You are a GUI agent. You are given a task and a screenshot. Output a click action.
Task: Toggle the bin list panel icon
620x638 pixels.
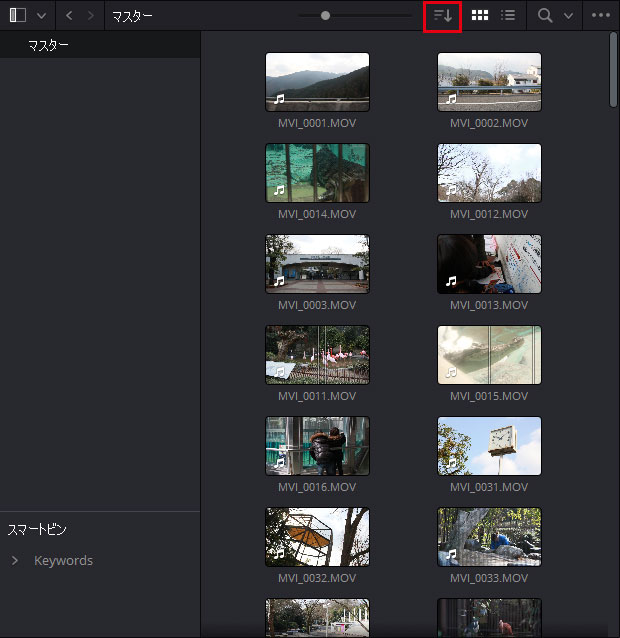pyautogui.click(x=18, y=16)
